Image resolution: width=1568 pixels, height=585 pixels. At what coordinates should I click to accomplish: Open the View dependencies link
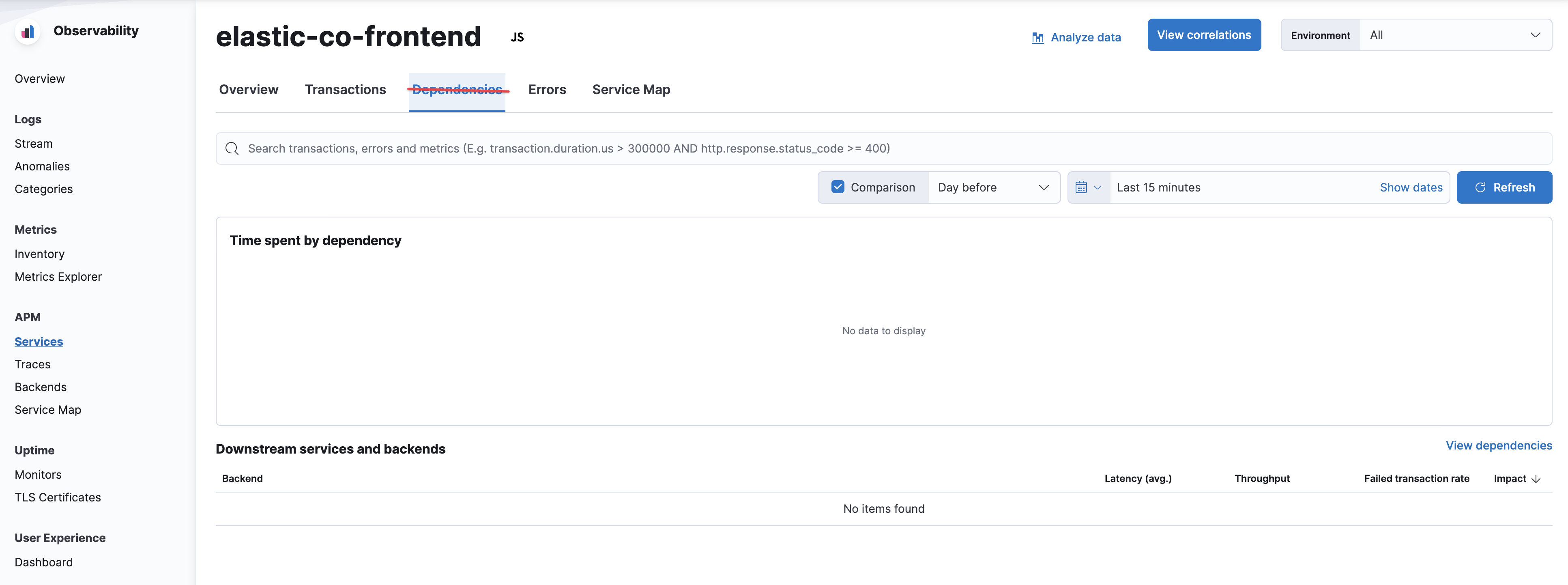click(1499, 445)
